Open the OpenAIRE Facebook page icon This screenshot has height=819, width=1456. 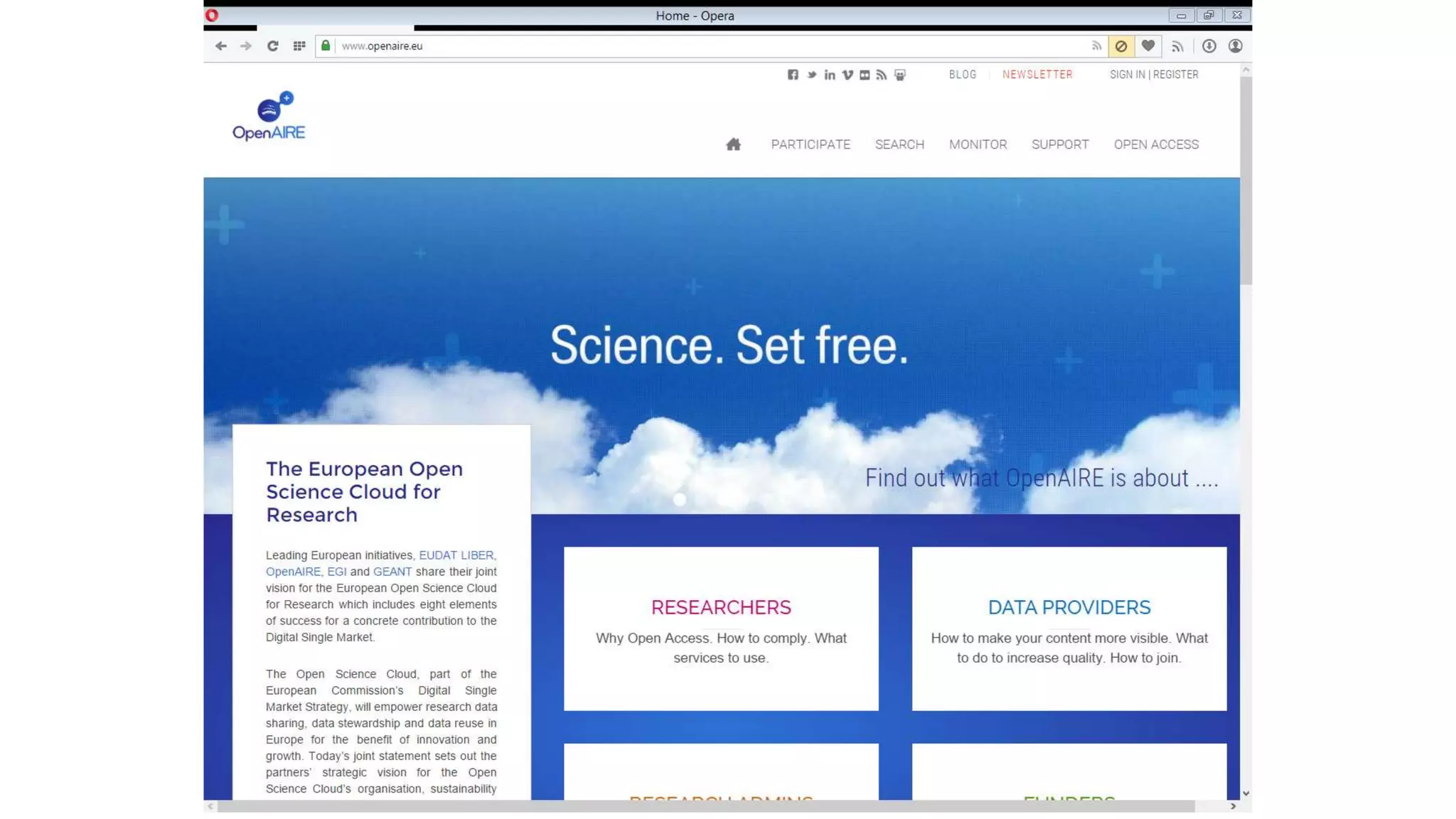pos(793,75)
